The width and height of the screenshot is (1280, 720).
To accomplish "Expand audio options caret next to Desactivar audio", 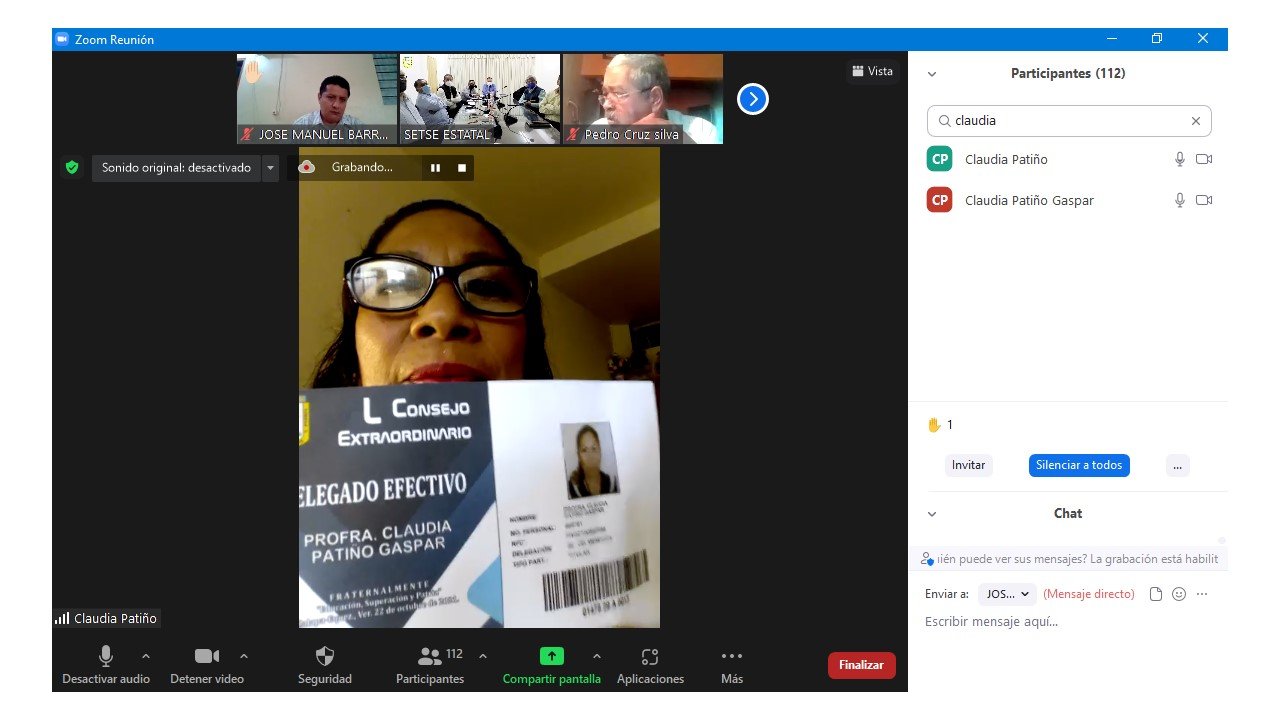I will click(146, 656).
